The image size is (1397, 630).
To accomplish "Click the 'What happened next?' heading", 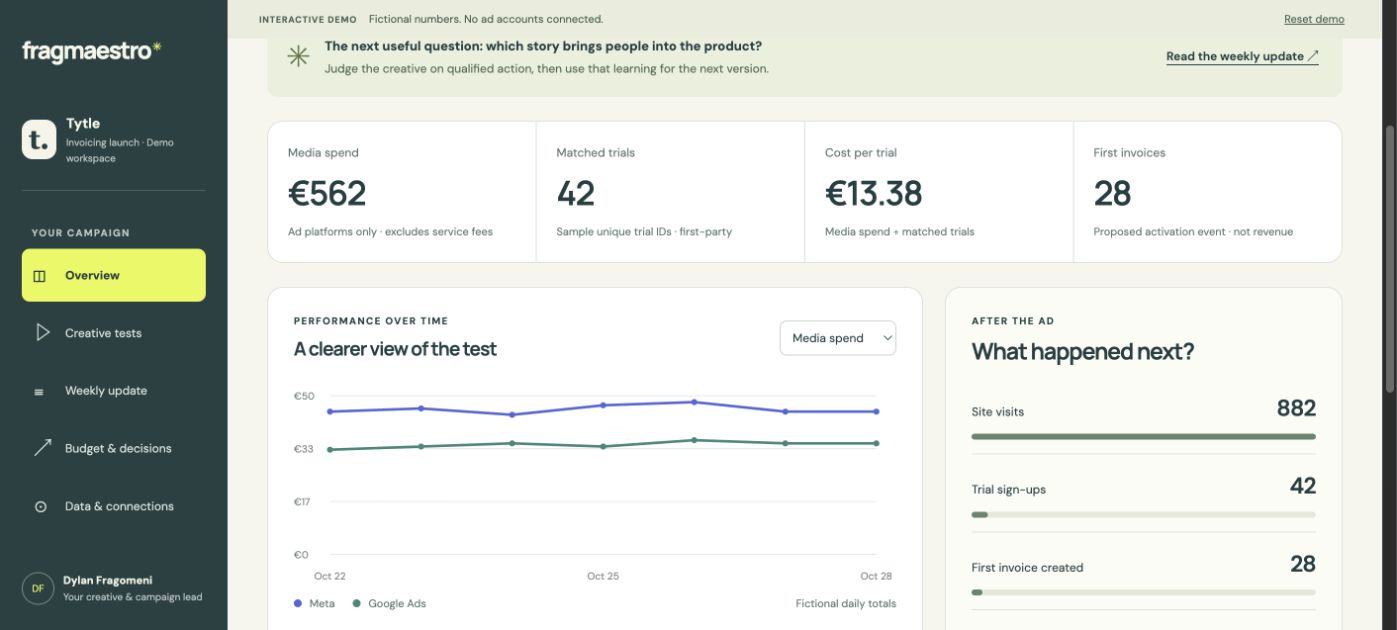I will click(x=1083, y=351).
